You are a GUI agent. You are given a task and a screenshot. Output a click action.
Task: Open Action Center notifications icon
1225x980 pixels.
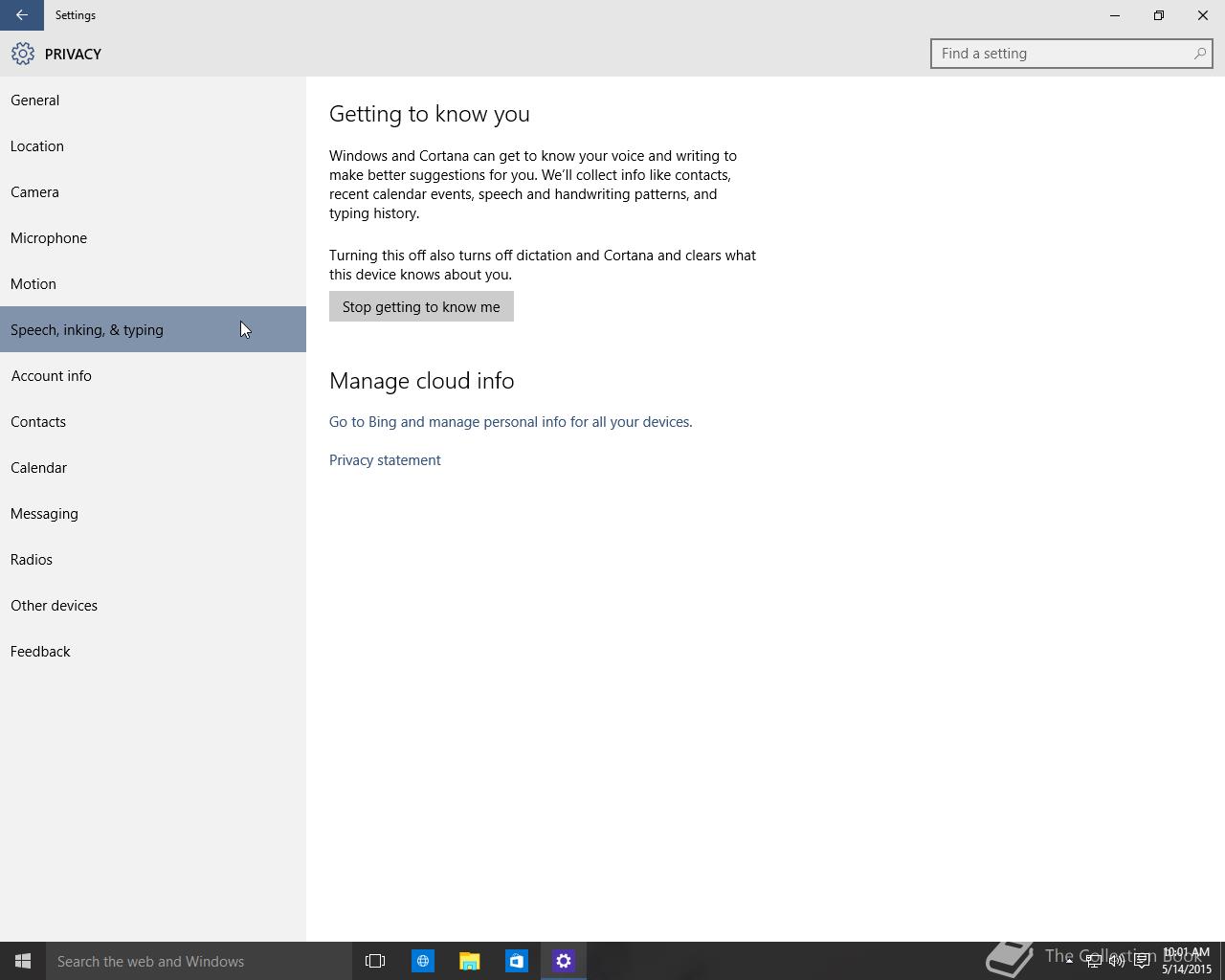coord(1142,961)
